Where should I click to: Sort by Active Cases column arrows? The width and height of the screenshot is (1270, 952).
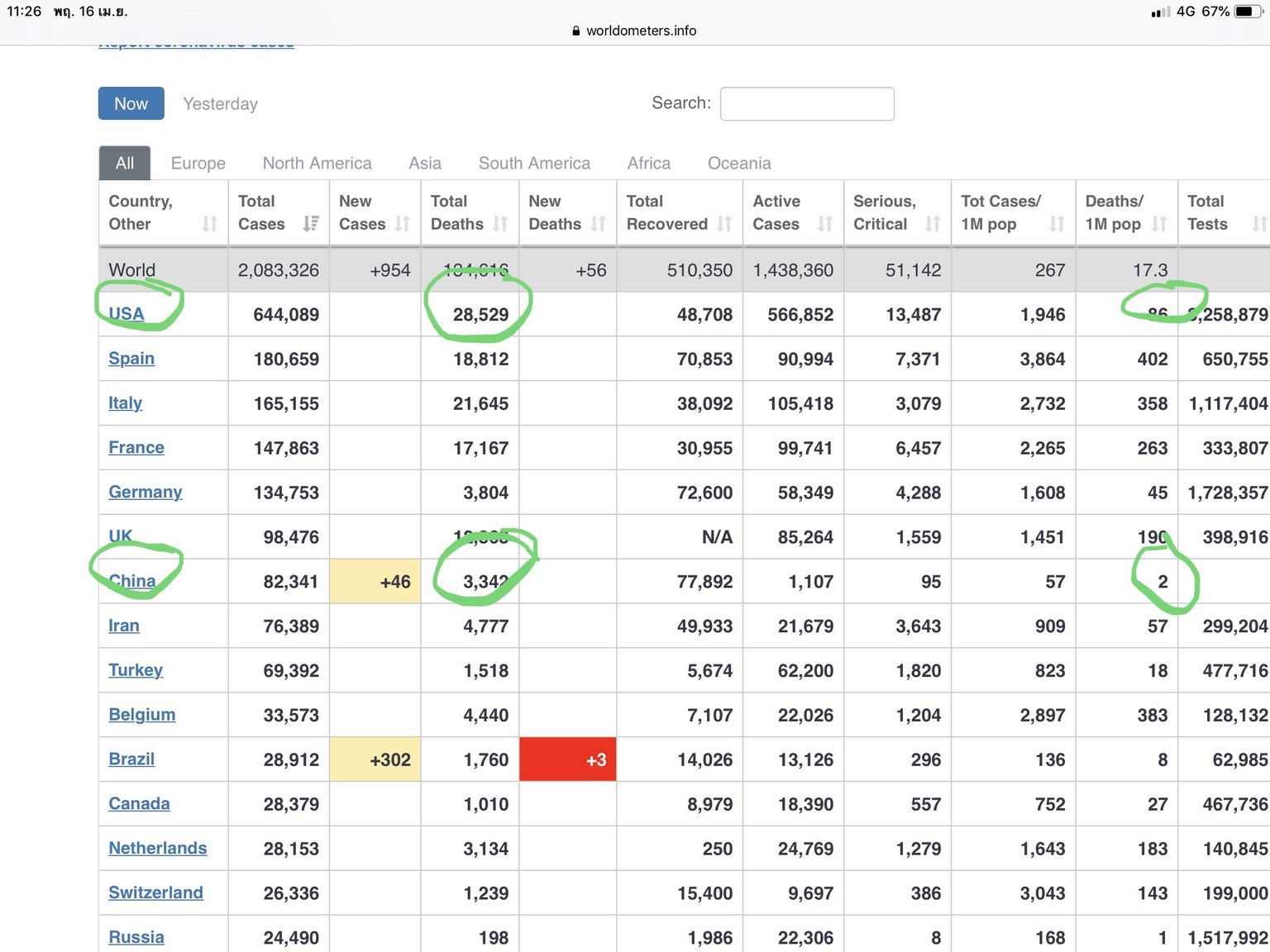pyautogui.click(x=825, y=224)
